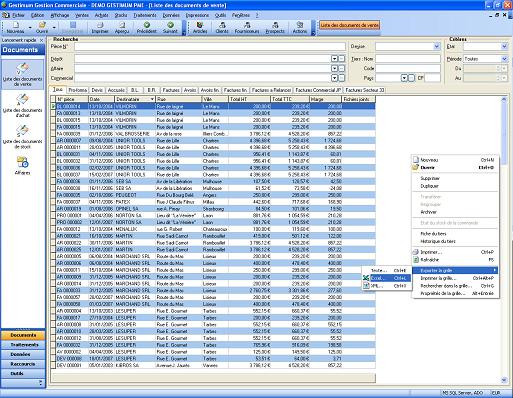Screen dimensions: 513x398
Task: Open the Données sidebar section button
Action: [23, 354]
